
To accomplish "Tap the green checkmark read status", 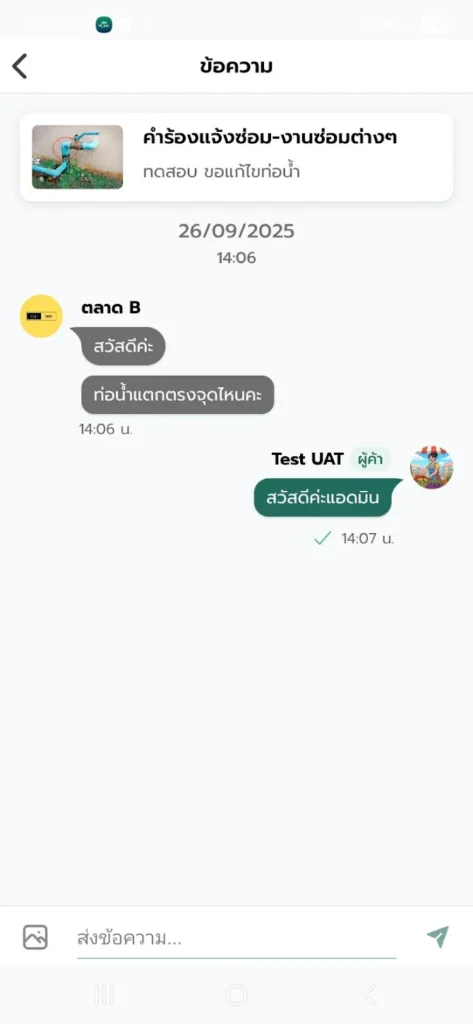I will tap(322, 539).
